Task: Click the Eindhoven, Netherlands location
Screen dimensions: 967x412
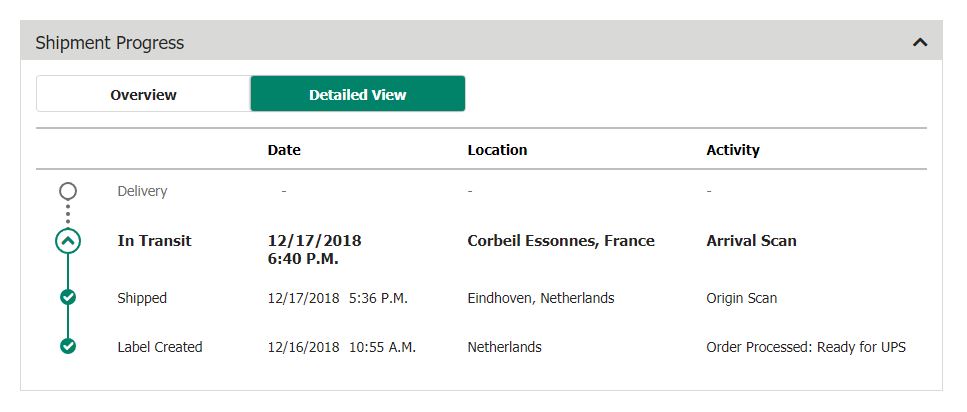Action: point(541,298)
